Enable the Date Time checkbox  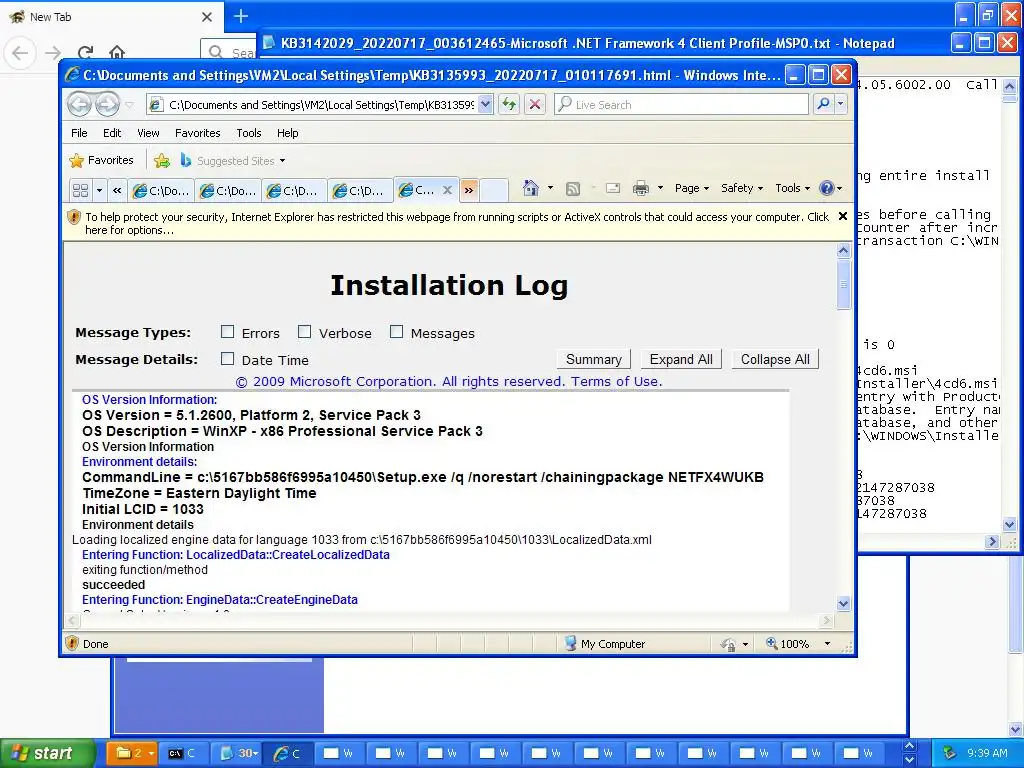[x=227, y=359]
